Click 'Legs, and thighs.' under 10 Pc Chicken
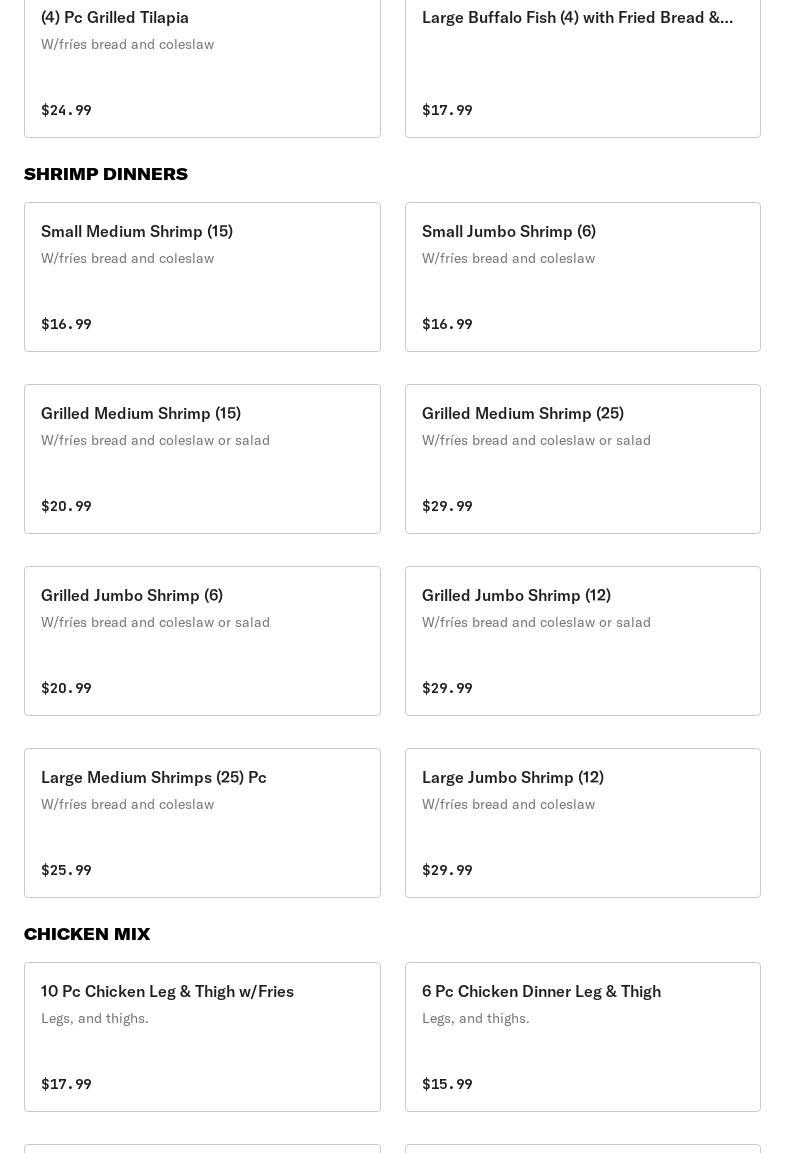The height and width of the screenshot is (1153, 785). pos(95,1018)
